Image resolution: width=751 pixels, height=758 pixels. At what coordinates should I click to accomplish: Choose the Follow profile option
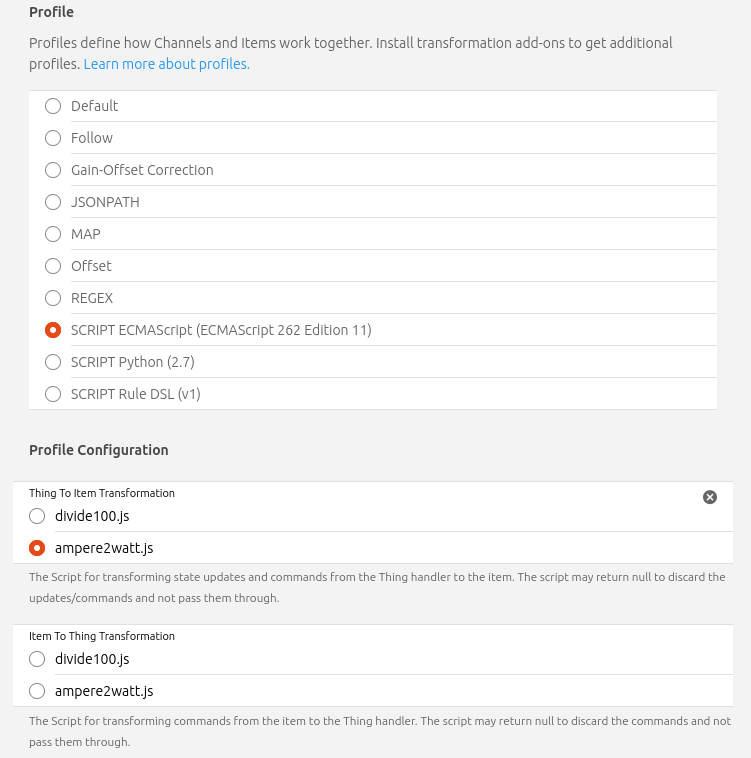click(53, 138)
